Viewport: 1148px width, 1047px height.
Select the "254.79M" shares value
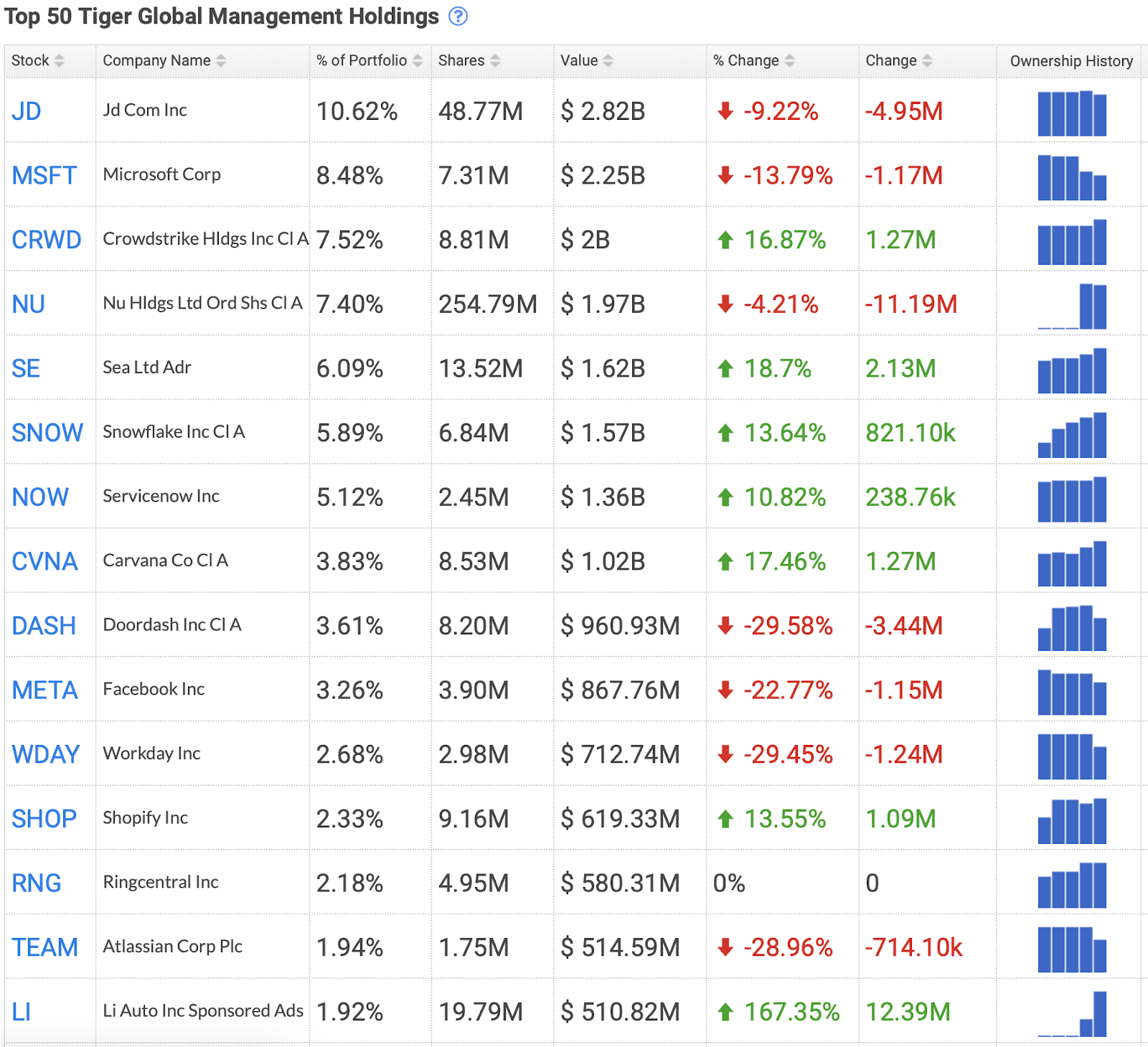pyautogui.click(x=488, y=304)
